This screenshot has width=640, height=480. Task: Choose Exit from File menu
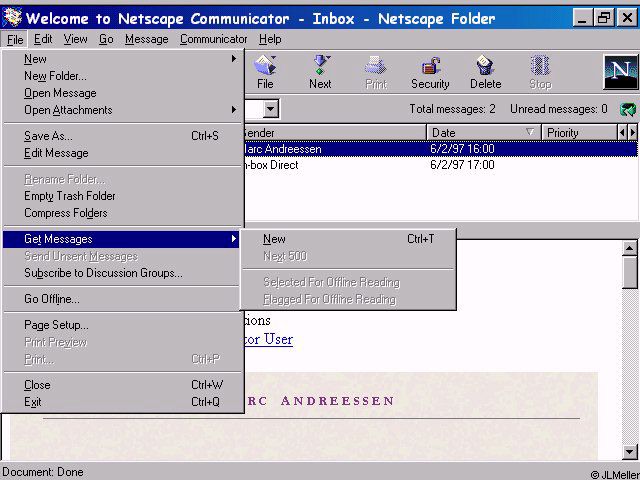coord(121,402)
